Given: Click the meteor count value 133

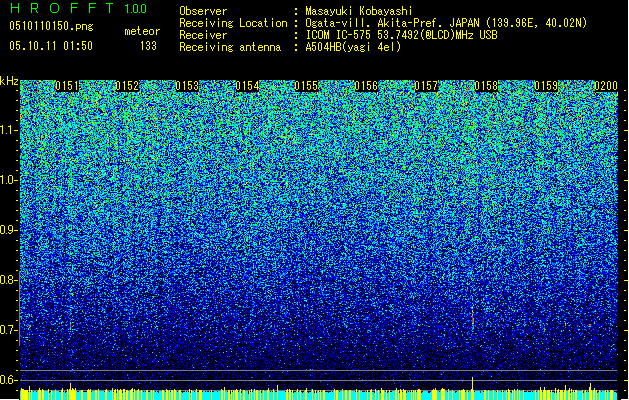Looking at the screenshot, I should click(x=148, y=46).
